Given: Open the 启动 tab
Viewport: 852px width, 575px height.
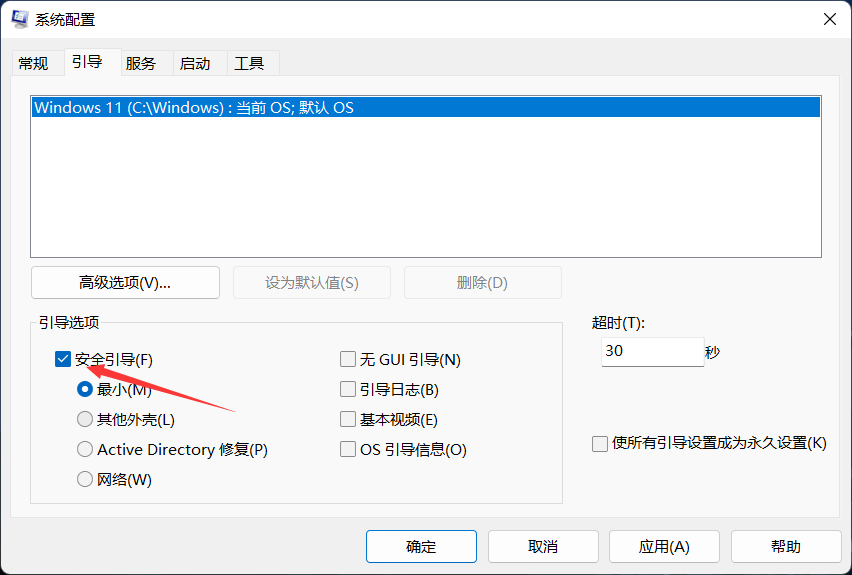Looking at the screenshot, I should click(x=195, y=63).
